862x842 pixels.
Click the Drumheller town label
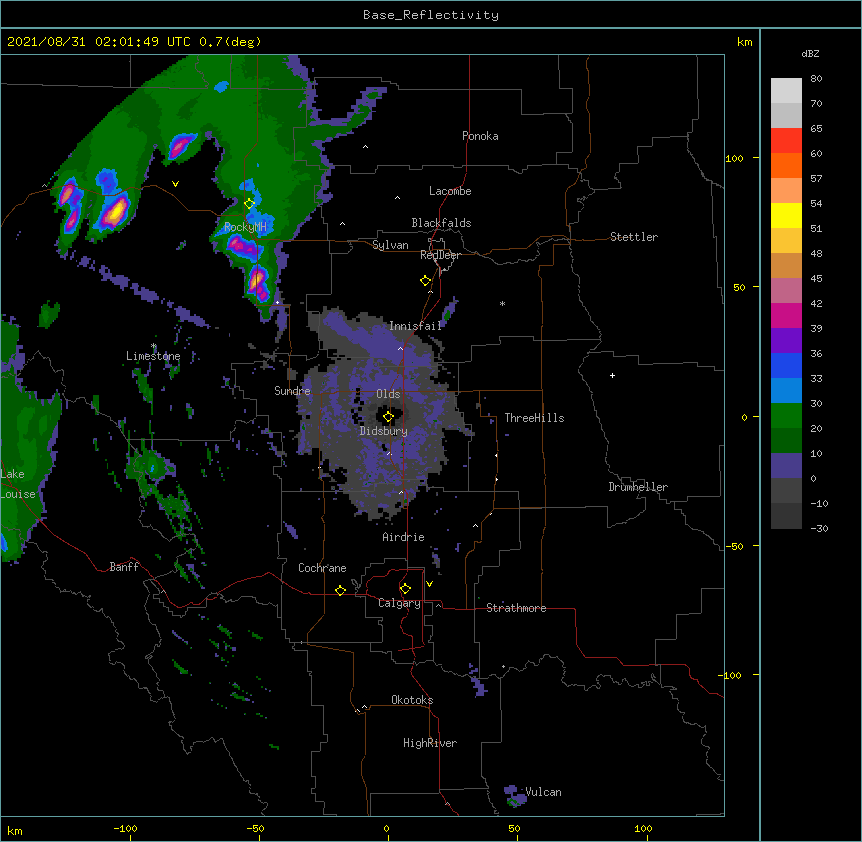638,487
